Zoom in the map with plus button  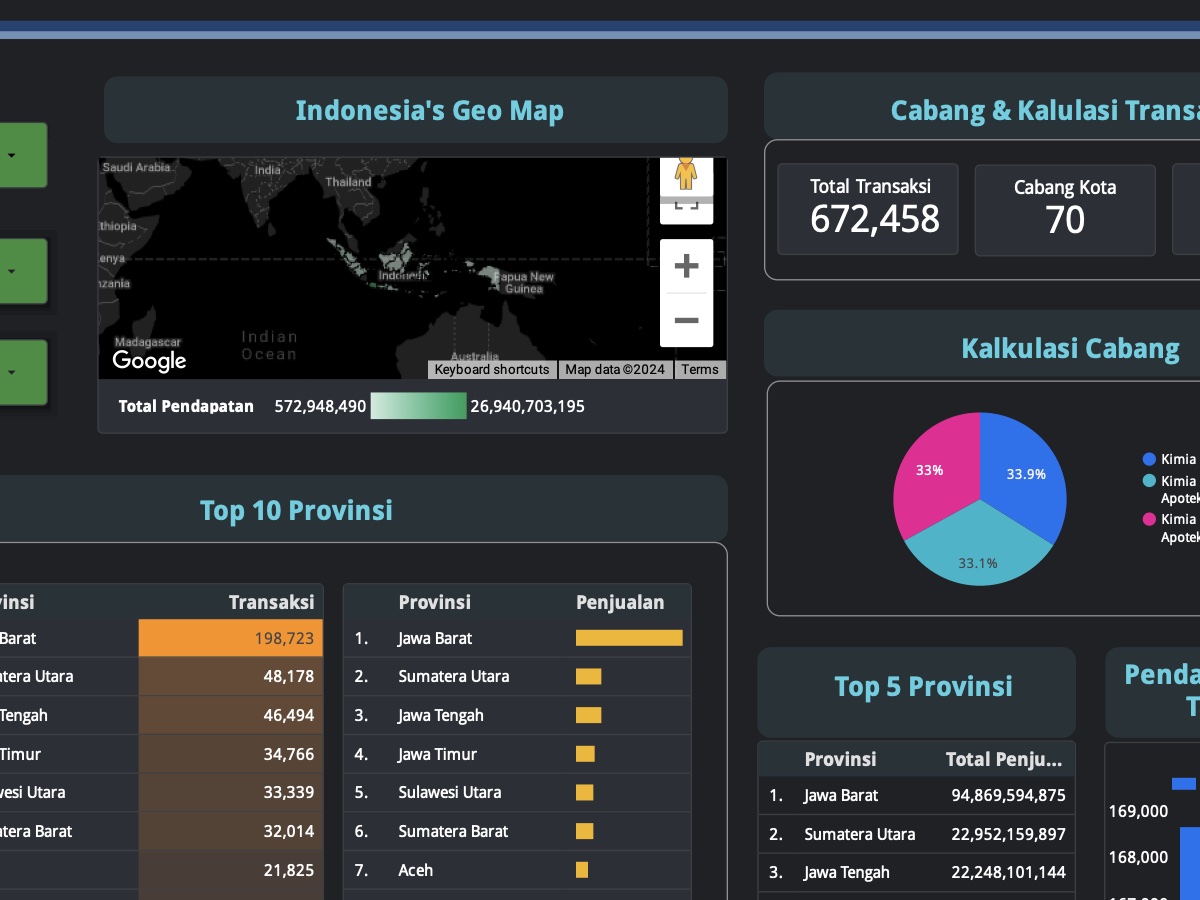(686, 266)
